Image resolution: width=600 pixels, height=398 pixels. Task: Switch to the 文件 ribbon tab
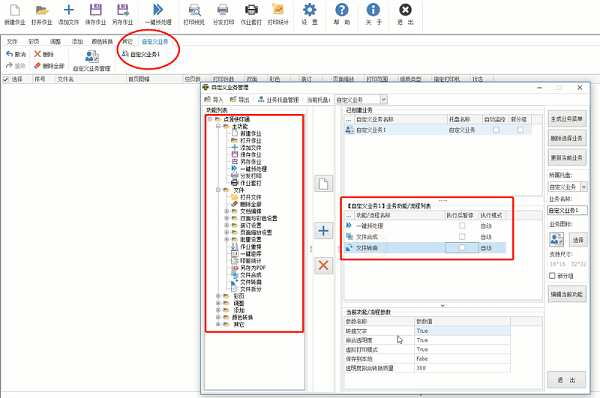click(x=12, y=41)
